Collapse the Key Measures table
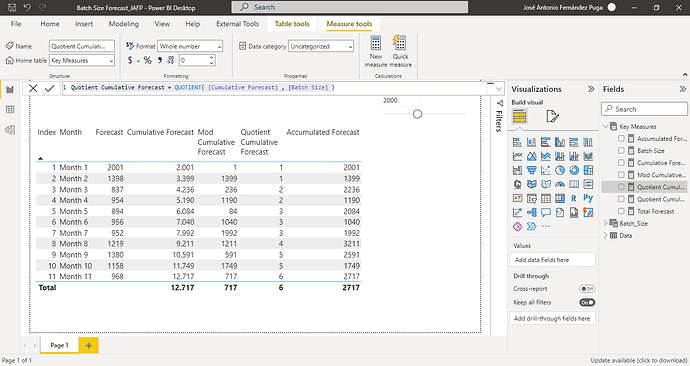This screenshot has width=690, height=366. pyautogui.click(x=606, y=126)
